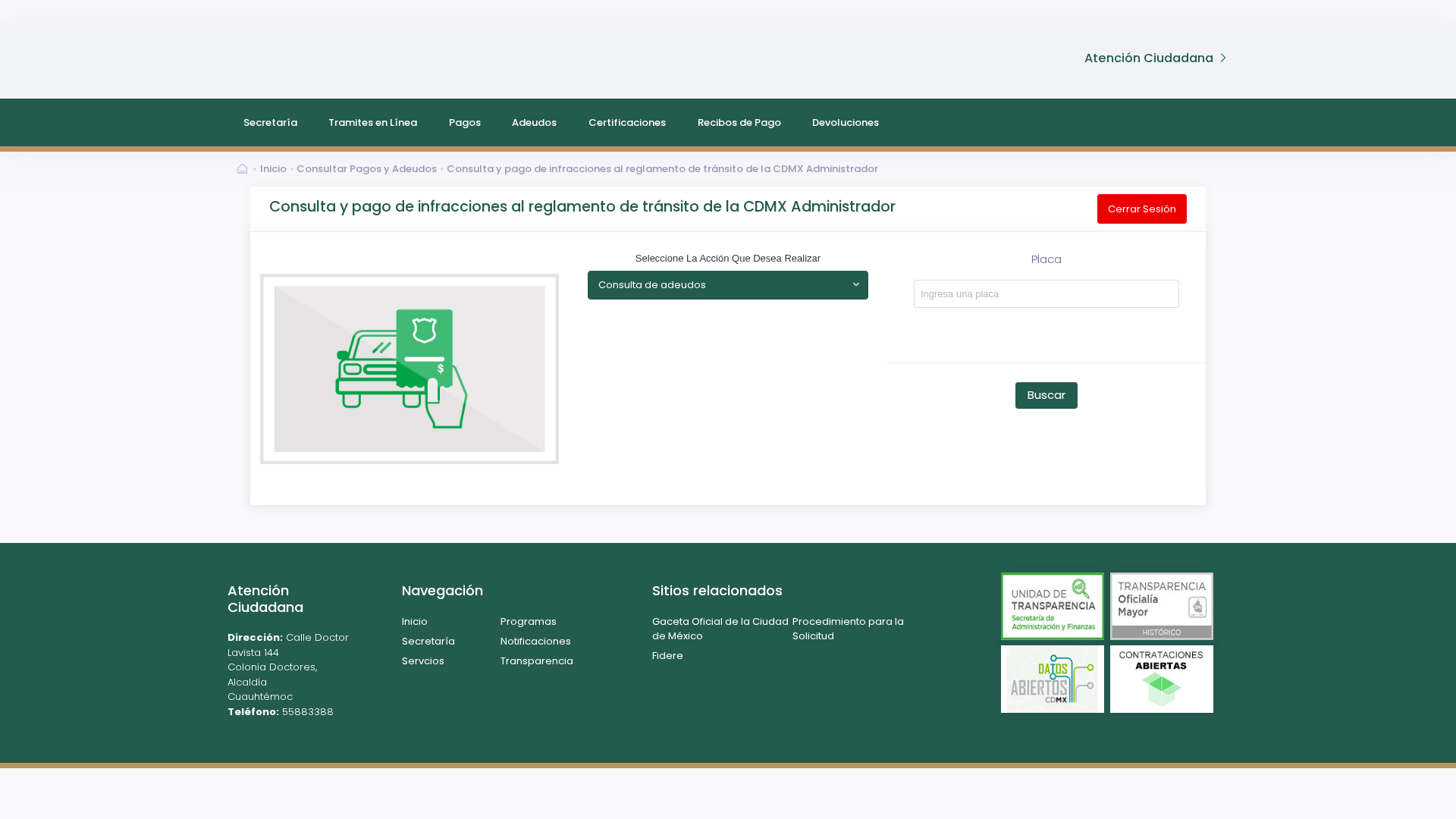Click the traffic fine car illustration
The image size is (1456, 819).
pyautogui.click(x=409, y=369)
